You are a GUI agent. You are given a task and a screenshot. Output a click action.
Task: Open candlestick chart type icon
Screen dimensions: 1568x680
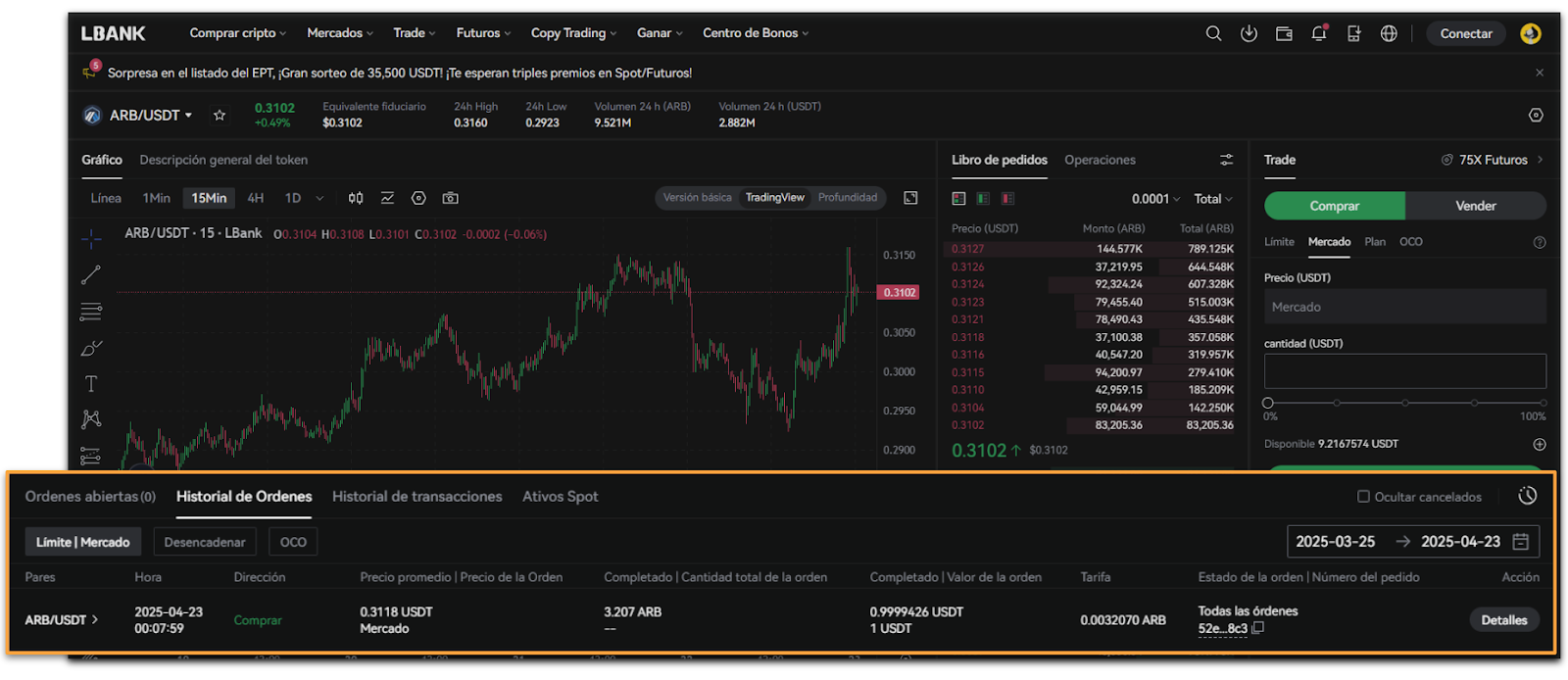[356, 198]
